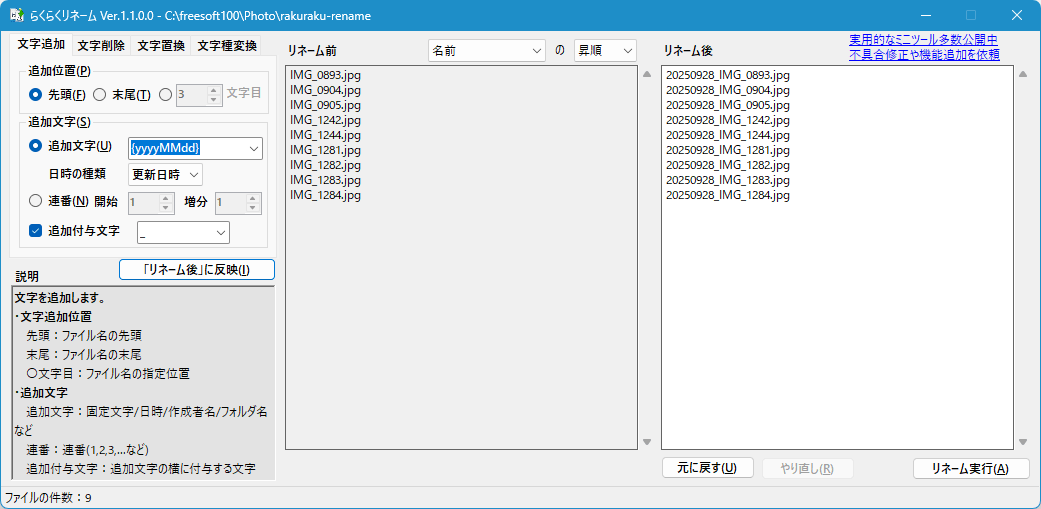This screenshot has height=509, width=1041.
Task: Choose the 連番 radio option
Action: (36, 200)
